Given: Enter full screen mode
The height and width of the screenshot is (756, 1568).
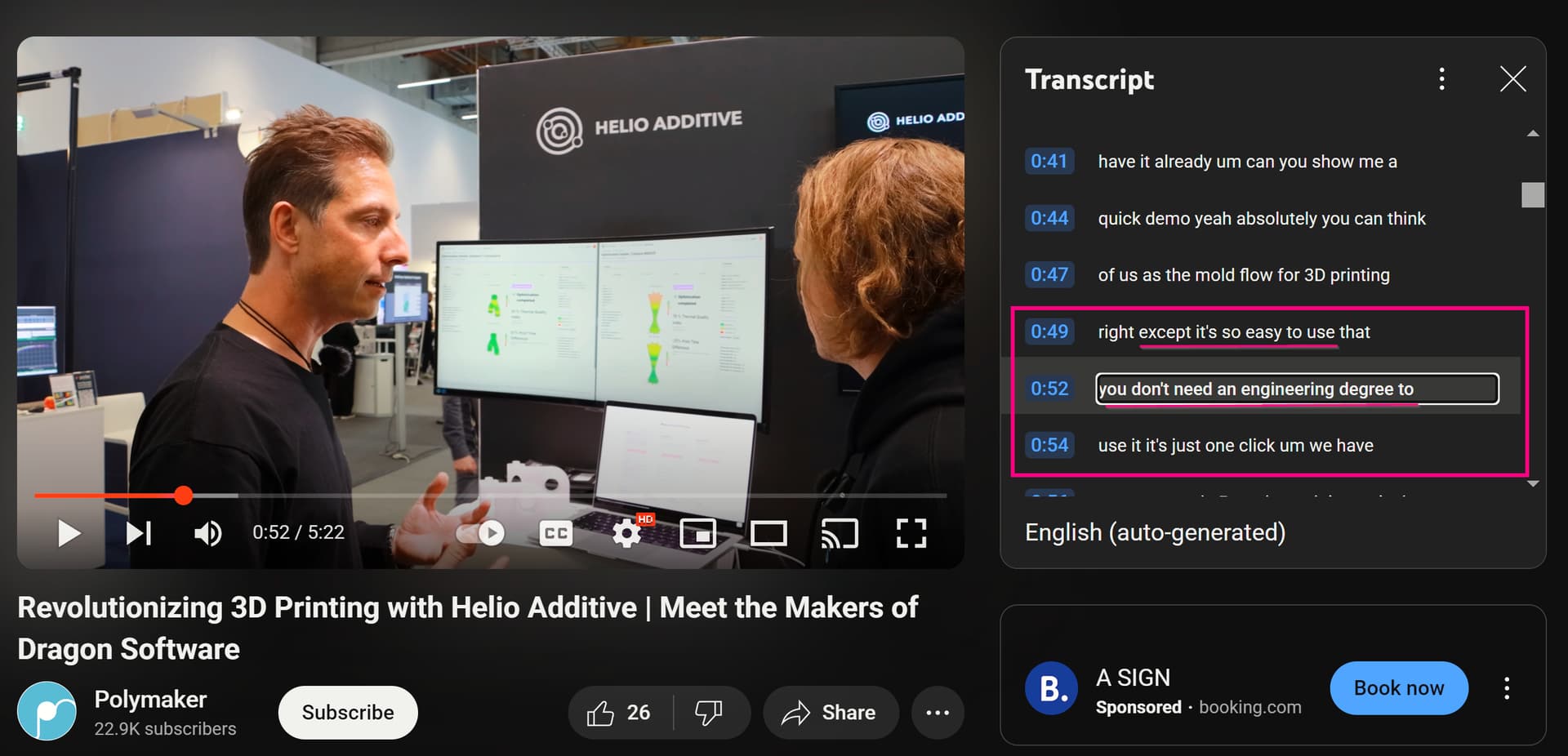Looking at the screenshot, I should (911, 534).
